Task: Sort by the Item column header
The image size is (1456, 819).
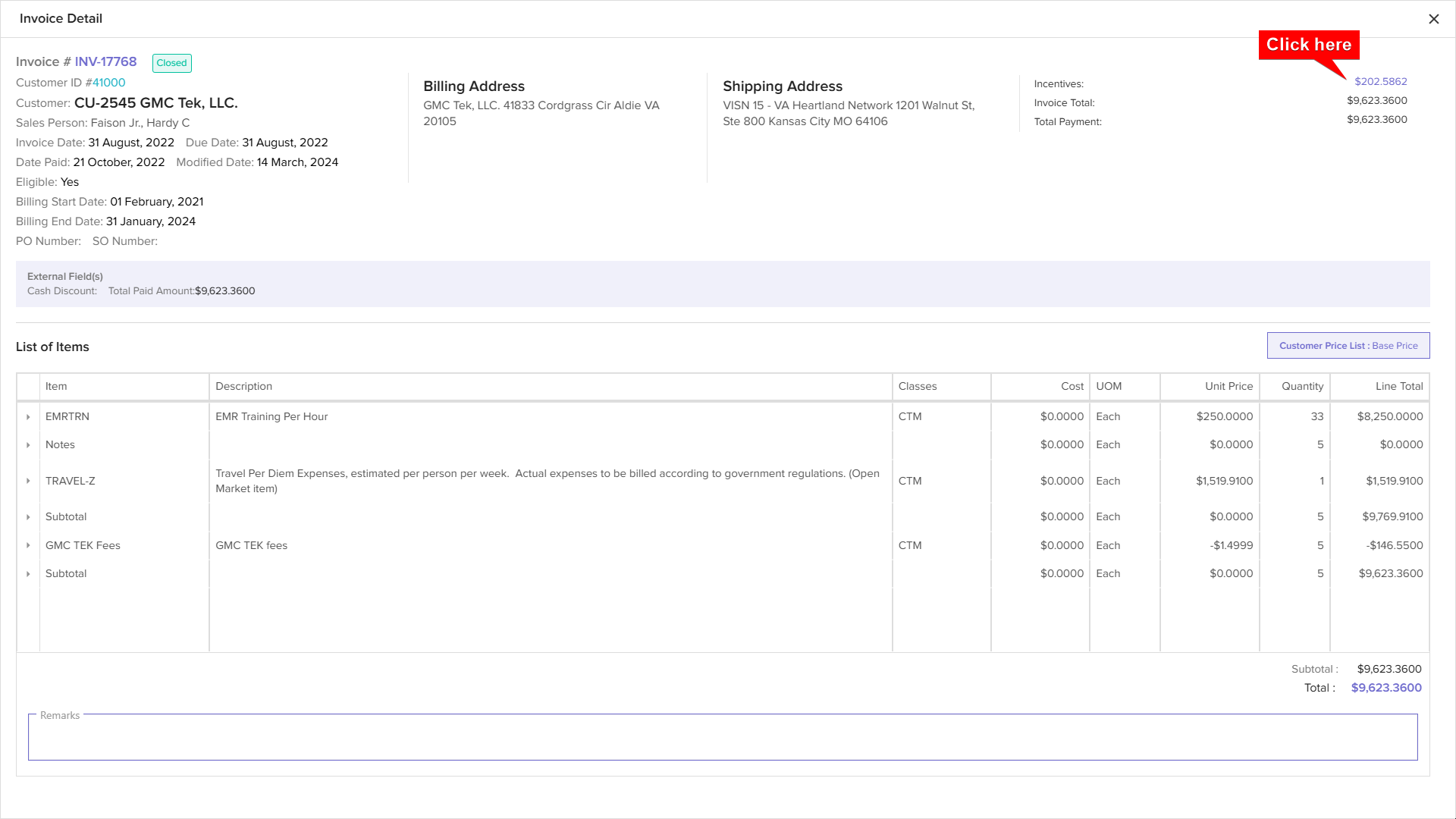Action: [56, 386]
